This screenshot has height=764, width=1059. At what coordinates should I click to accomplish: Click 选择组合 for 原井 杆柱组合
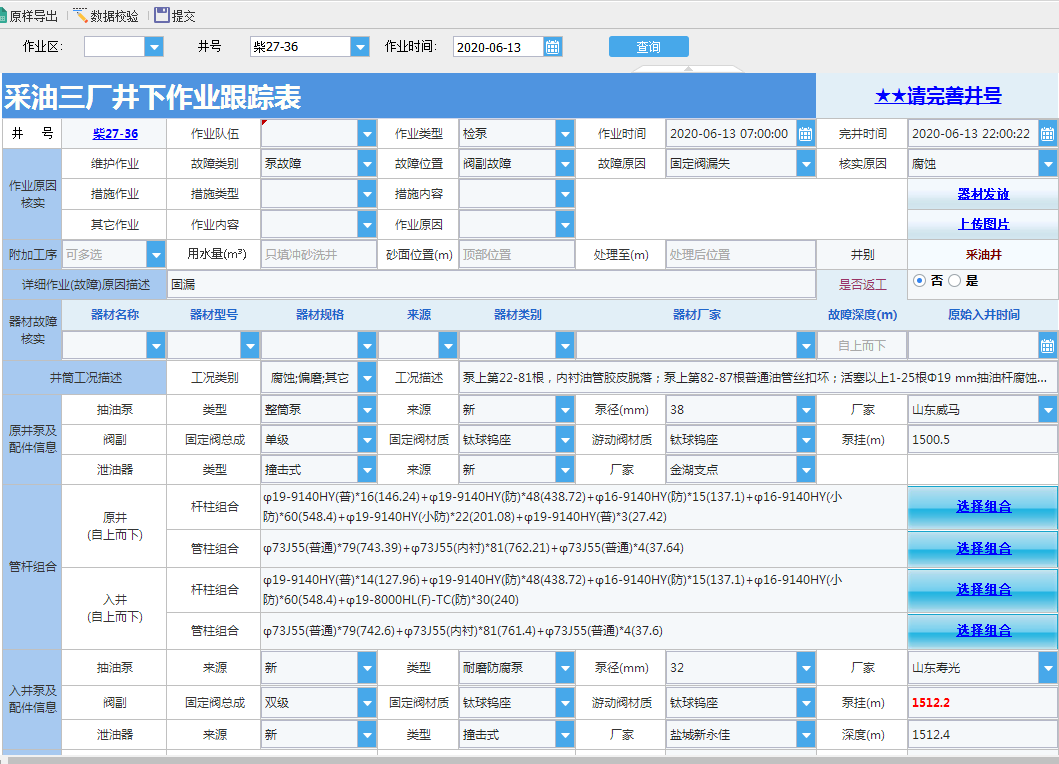[982, 507]
